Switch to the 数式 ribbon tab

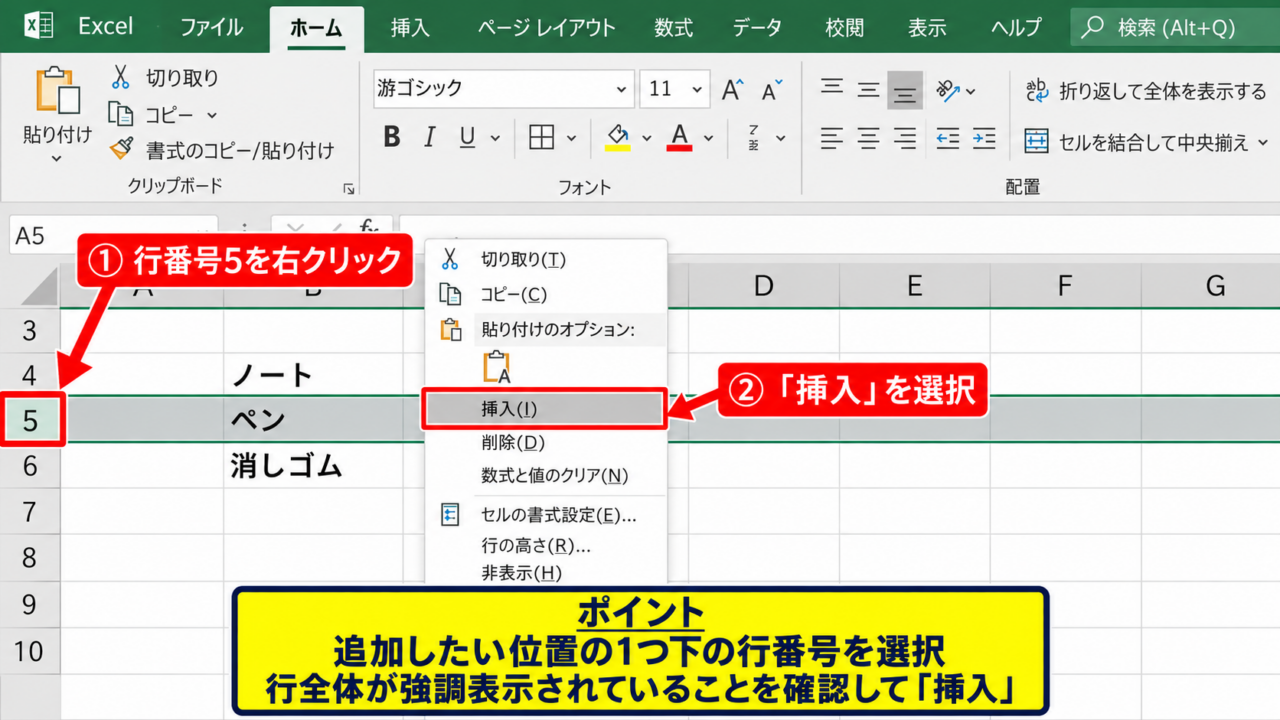point(674,27)
